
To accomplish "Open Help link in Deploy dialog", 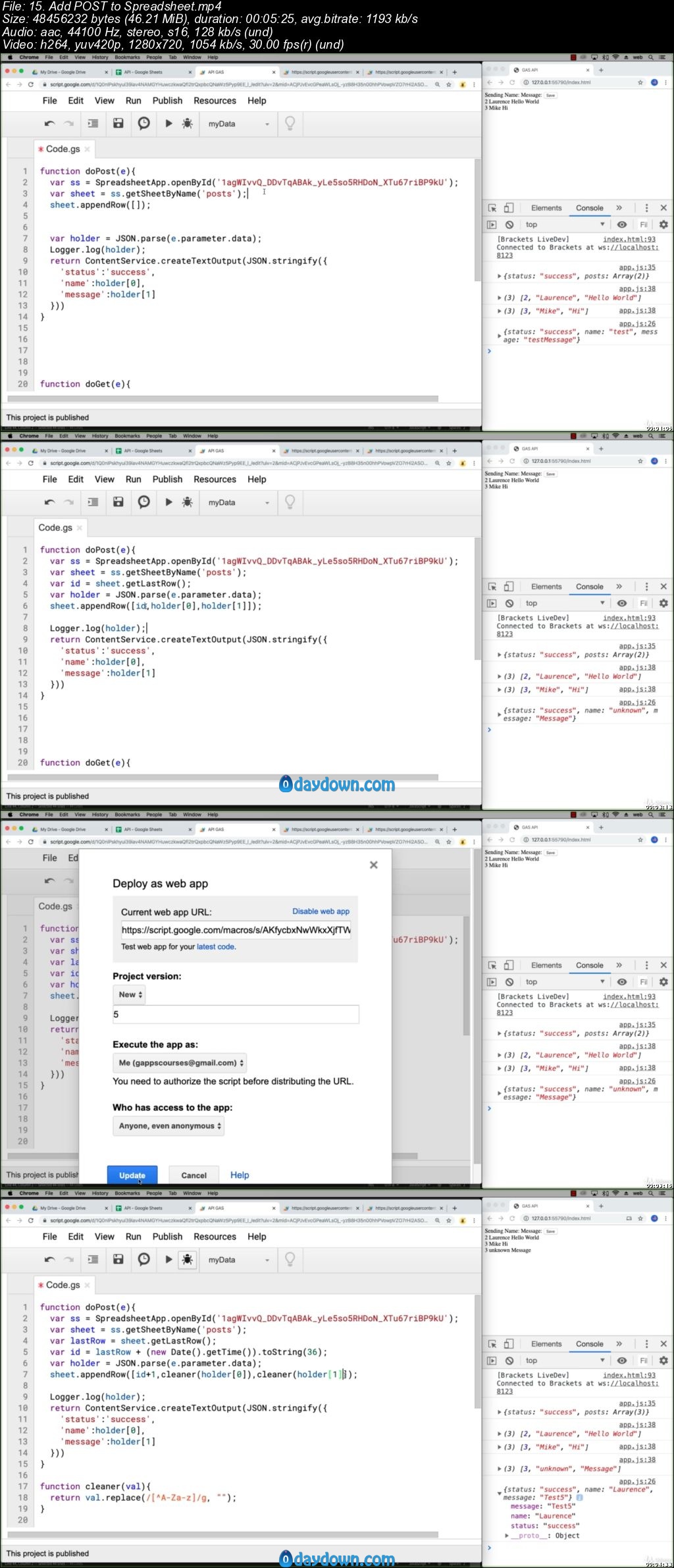I will [240, 1175].
